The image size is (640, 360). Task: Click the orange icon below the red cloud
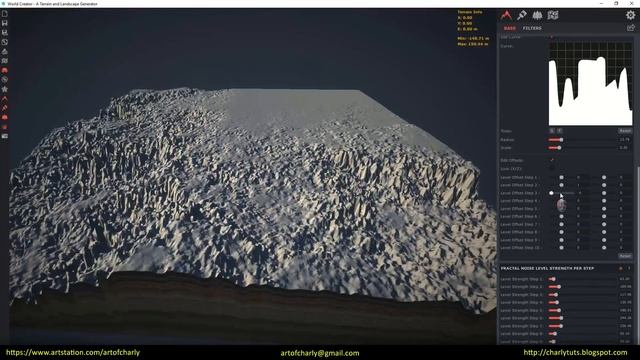tap(4, 127)
